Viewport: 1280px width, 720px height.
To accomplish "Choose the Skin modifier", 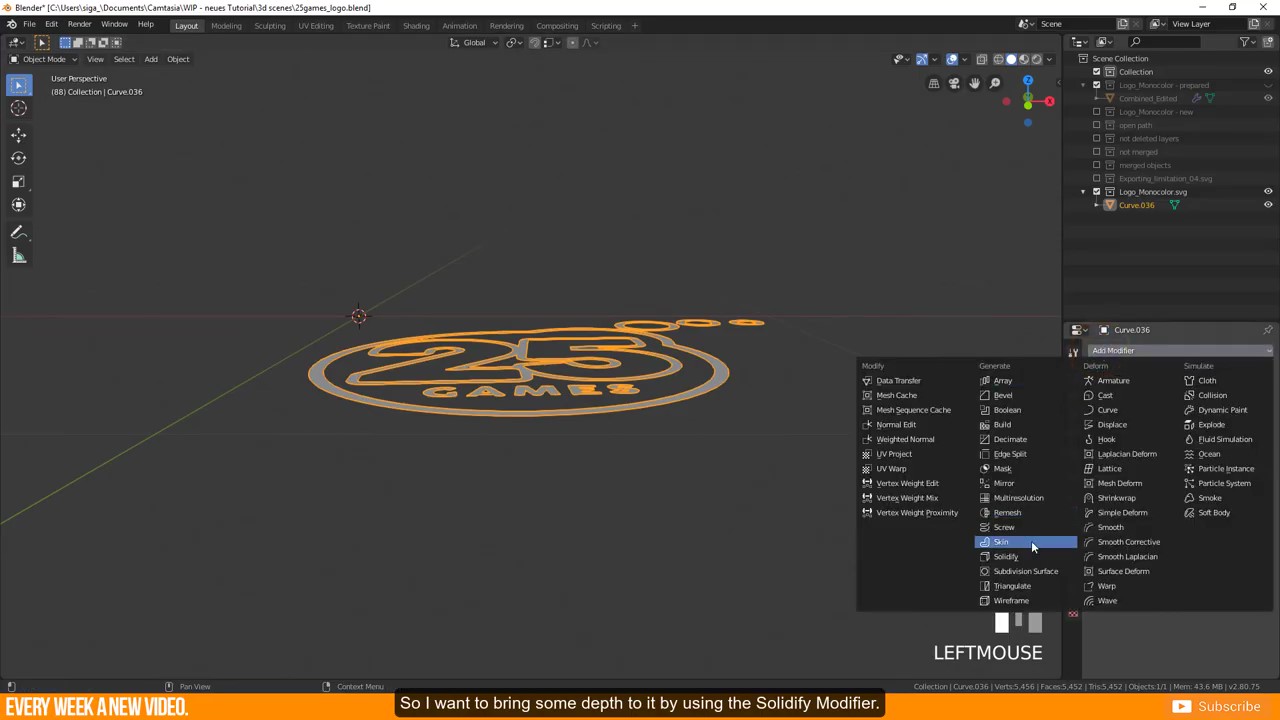I will click(x=1025, y=542).
